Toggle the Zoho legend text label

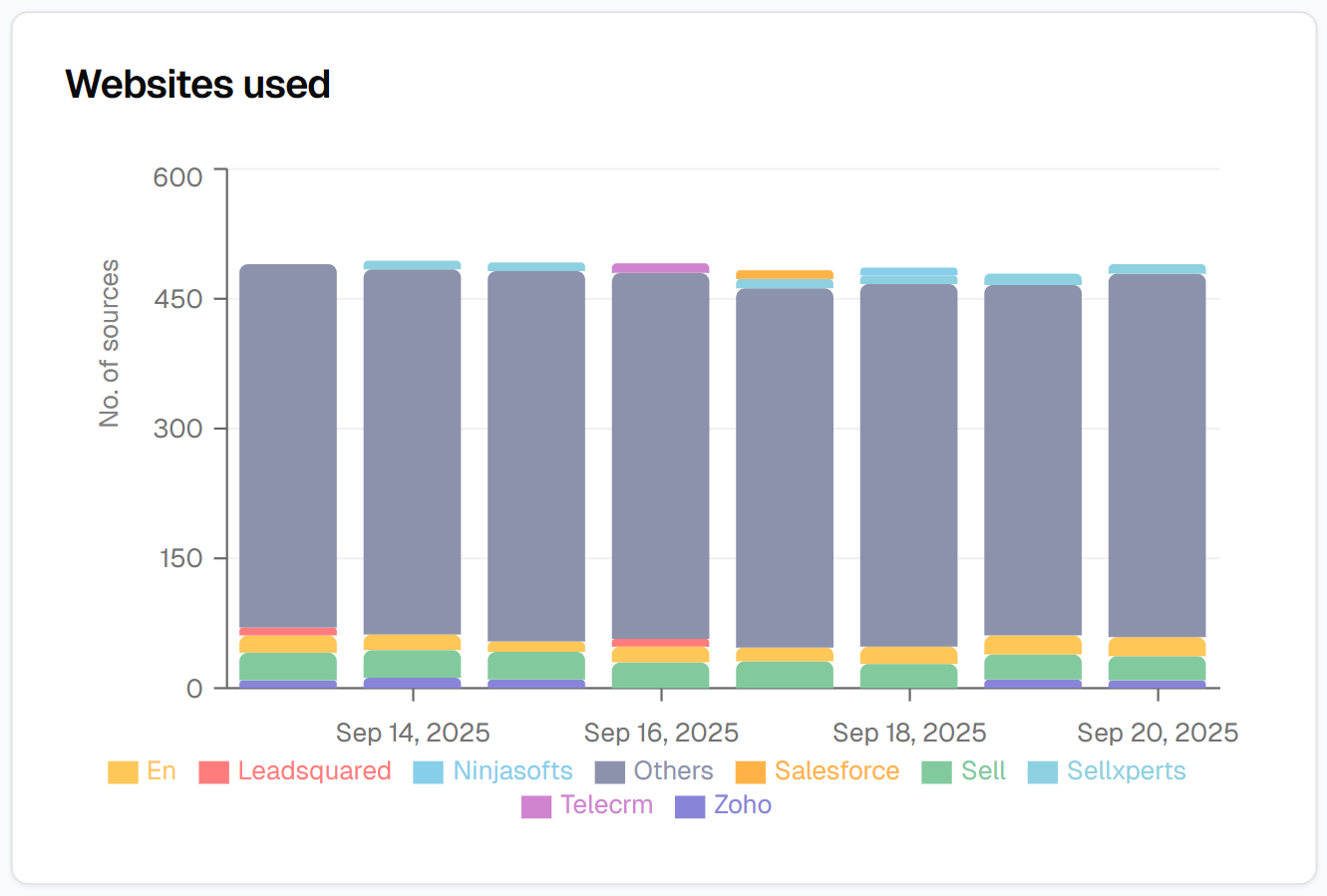tap(743, 805)
